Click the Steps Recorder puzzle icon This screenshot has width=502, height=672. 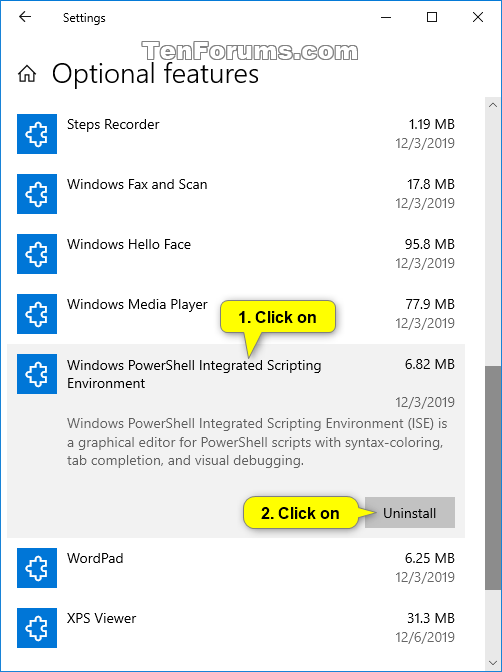(37, 134)
